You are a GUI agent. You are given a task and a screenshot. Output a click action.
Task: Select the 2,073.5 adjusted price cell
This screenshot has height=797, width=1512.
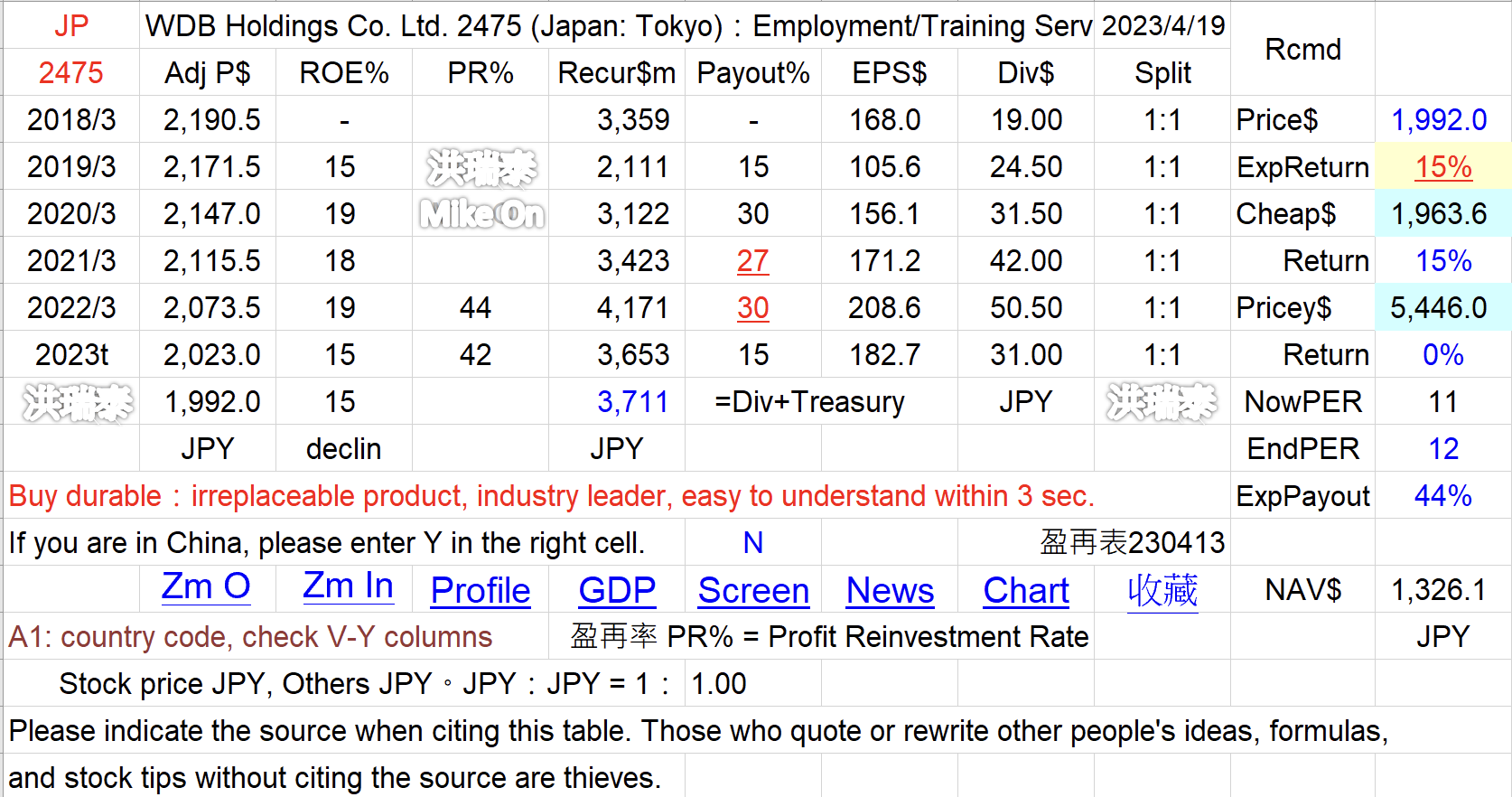click(208, 308)
